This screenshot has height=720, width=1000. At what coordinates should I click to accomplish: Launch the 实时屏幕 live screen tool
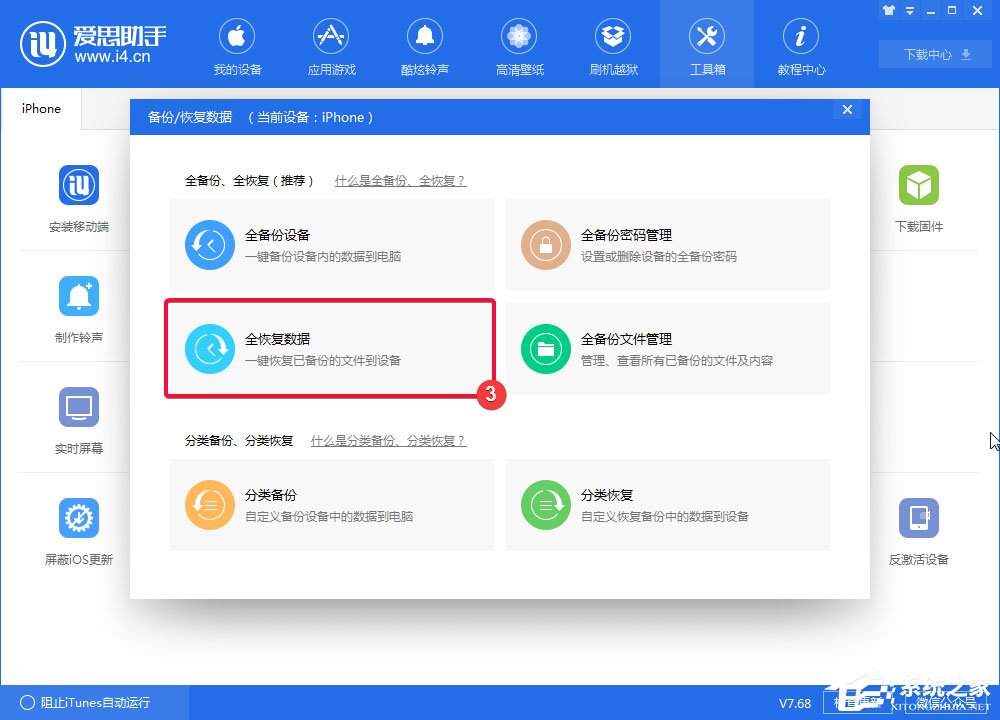tap(78, 418)
